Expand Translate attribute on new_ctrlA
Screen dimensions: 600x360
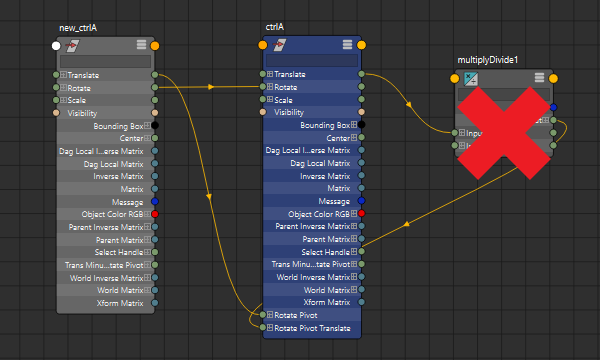pos(64,75)
